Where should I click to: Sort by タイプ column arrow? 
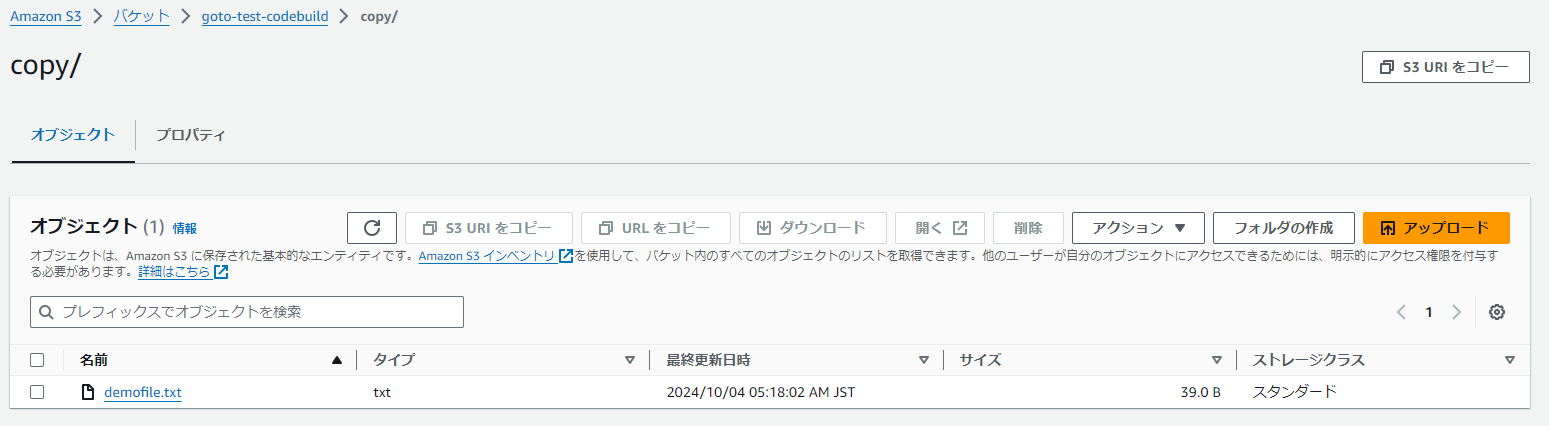pos(630,360)
